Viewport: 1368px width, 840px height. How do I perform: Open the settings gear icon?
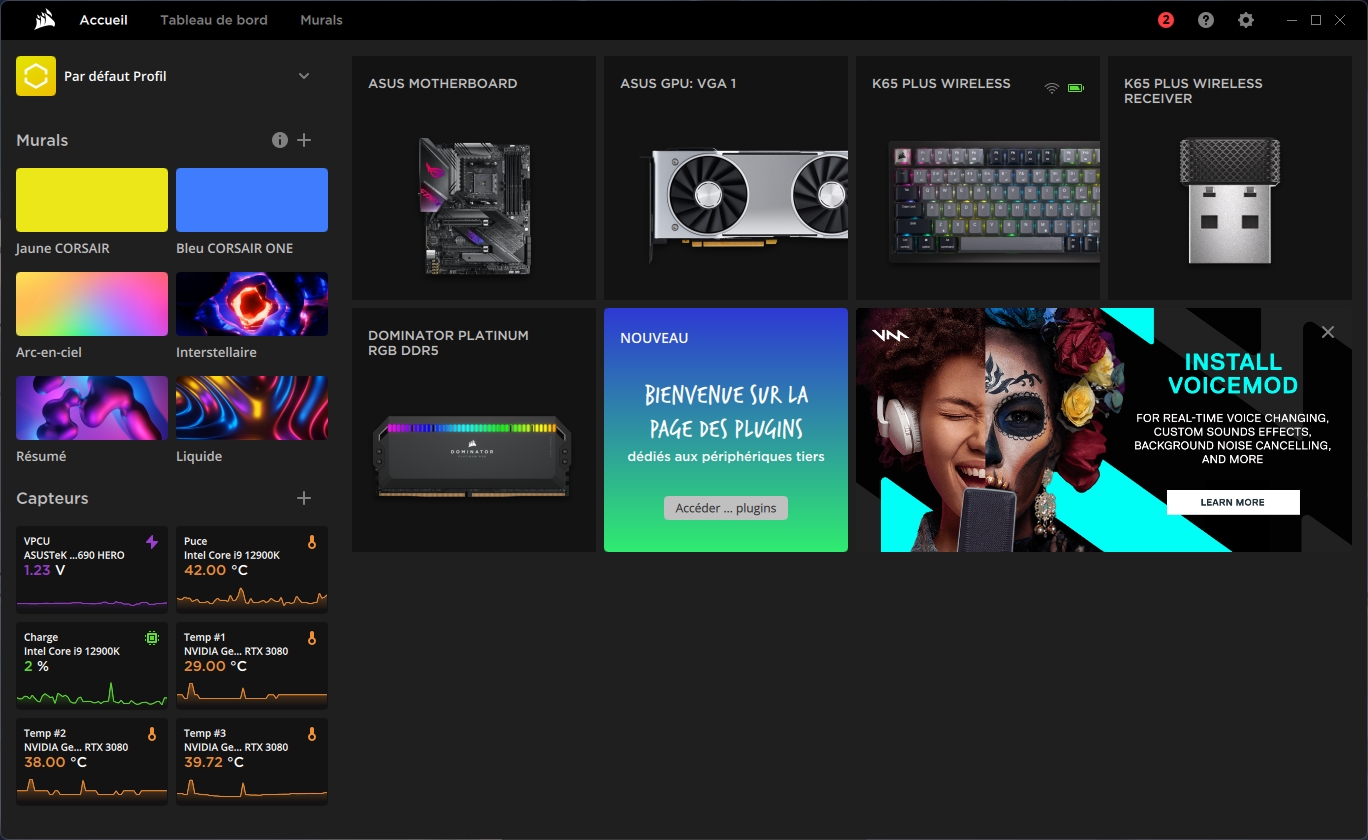pyautogui.click(x=1246, y=20)
